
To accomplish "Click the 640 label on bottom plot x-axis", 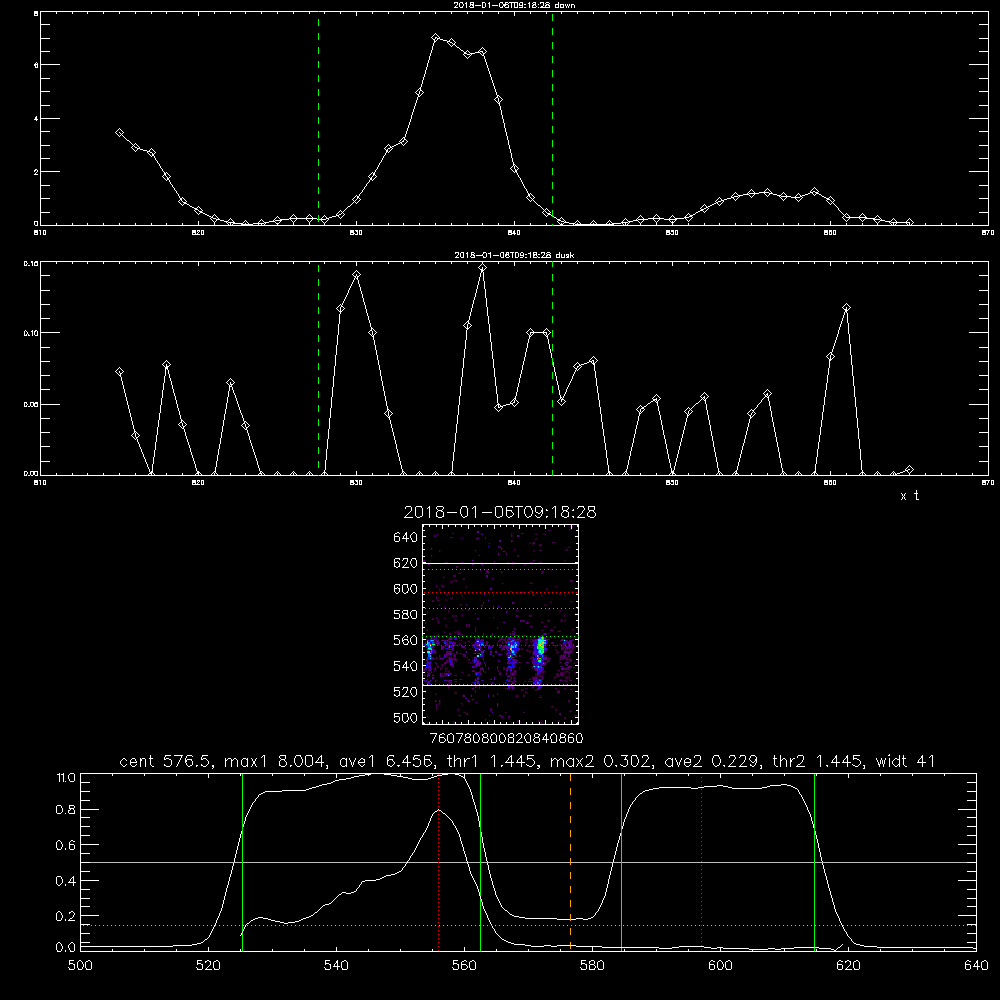I will point(976,965).
